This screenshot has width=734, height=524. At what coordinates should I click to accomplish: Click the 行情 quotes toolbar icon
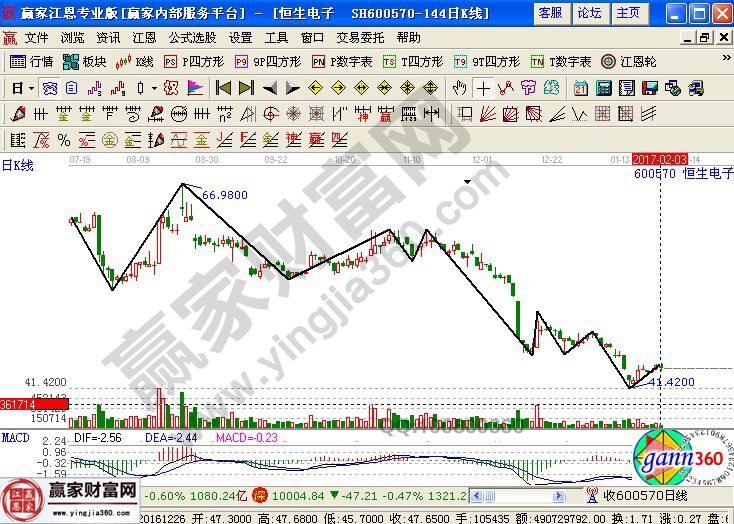[x=32, y=62]
